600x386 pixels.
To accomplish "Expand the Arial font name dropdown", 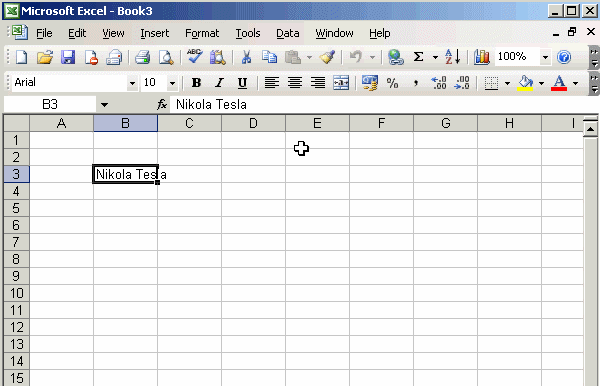I will pyautogui.click(x=132, y=83).
